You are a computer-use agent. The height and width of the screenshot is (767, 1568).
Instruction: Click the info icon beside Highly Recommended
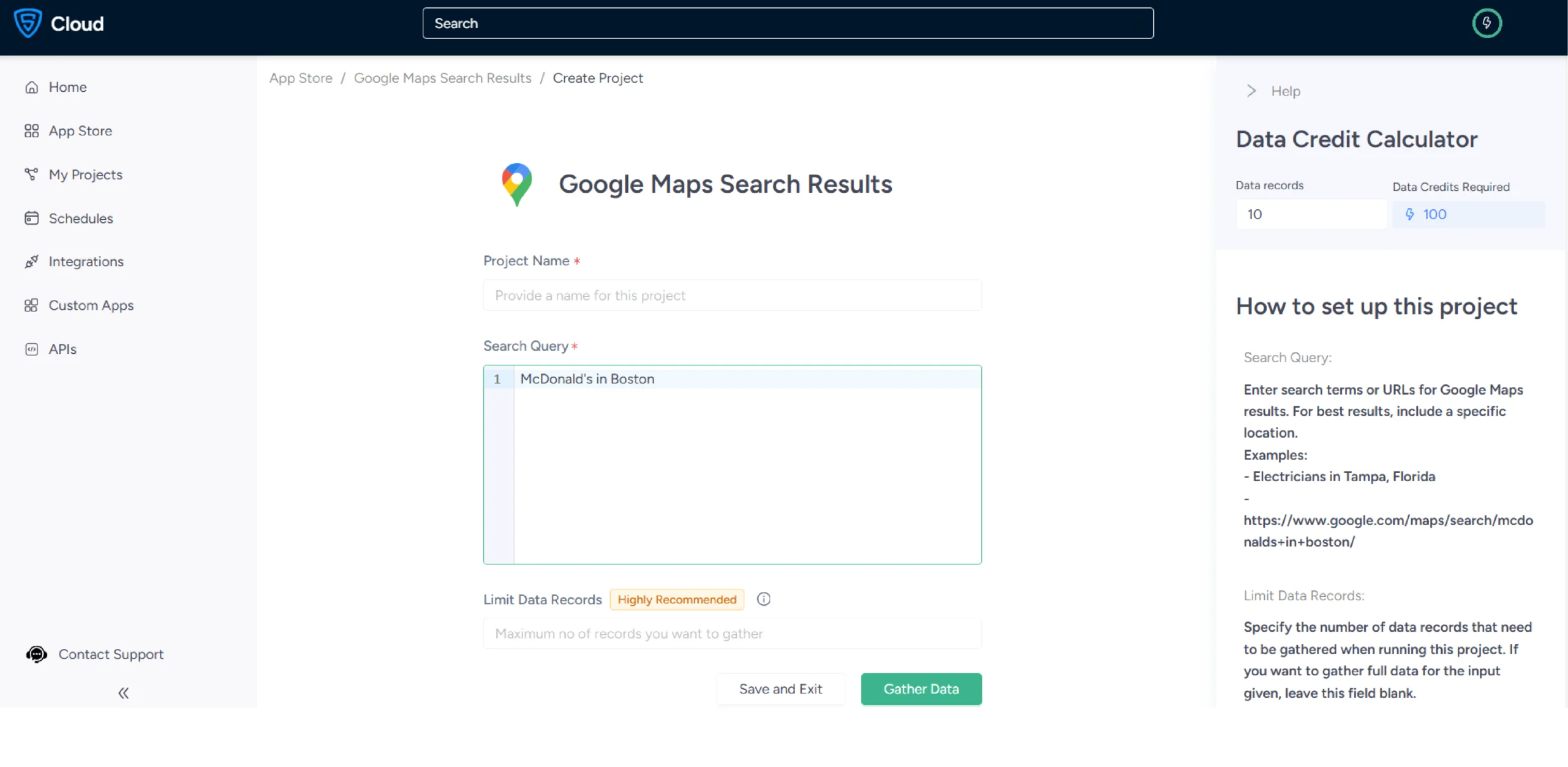(763, 599)
